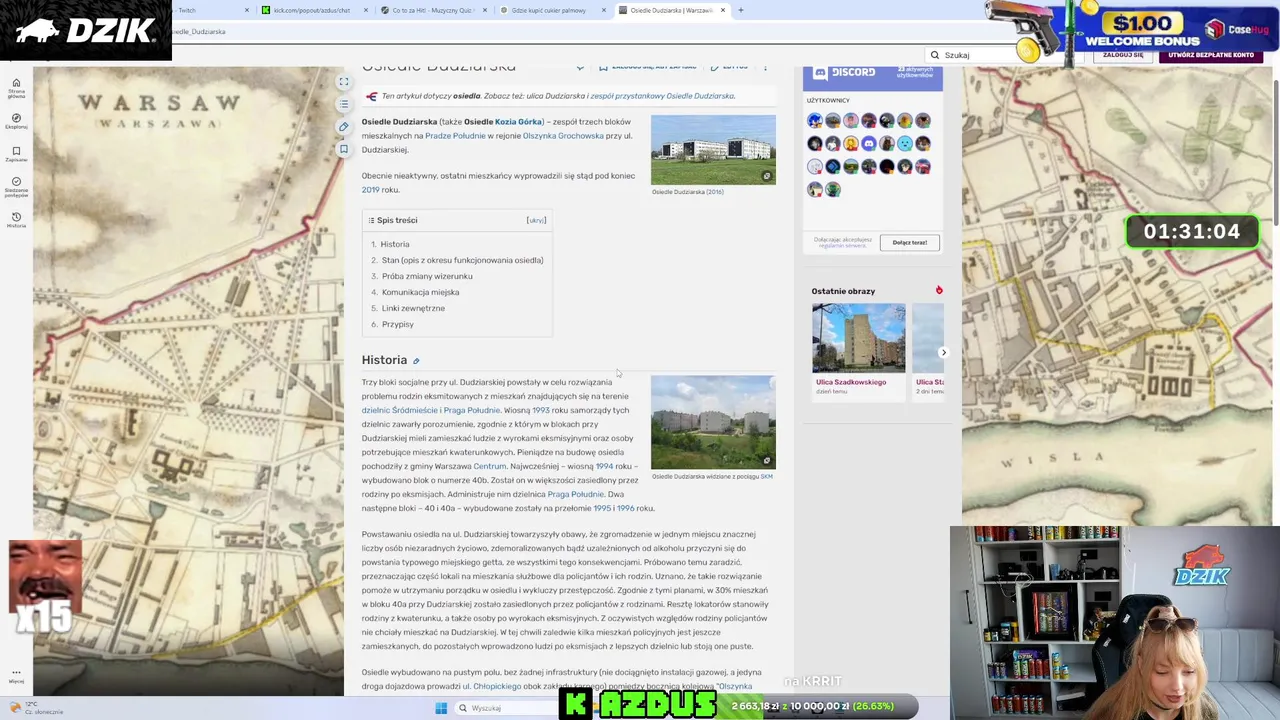This screenshot has width=1280, height=720.
Task: Open the 1993 year link
Action: point(541,410)
